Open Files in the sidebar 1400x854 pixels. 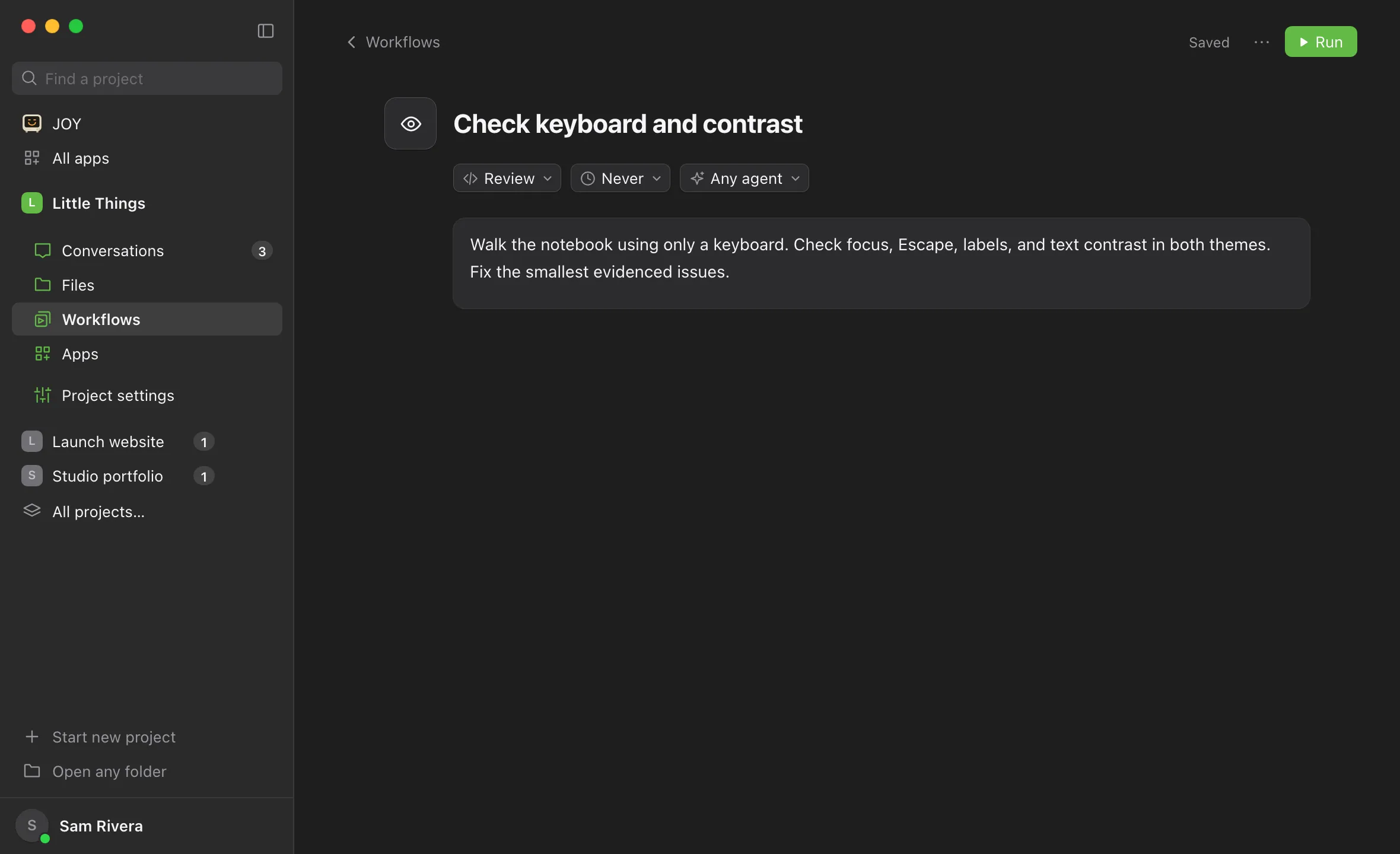pyautogui.click(x=147, y=285)
